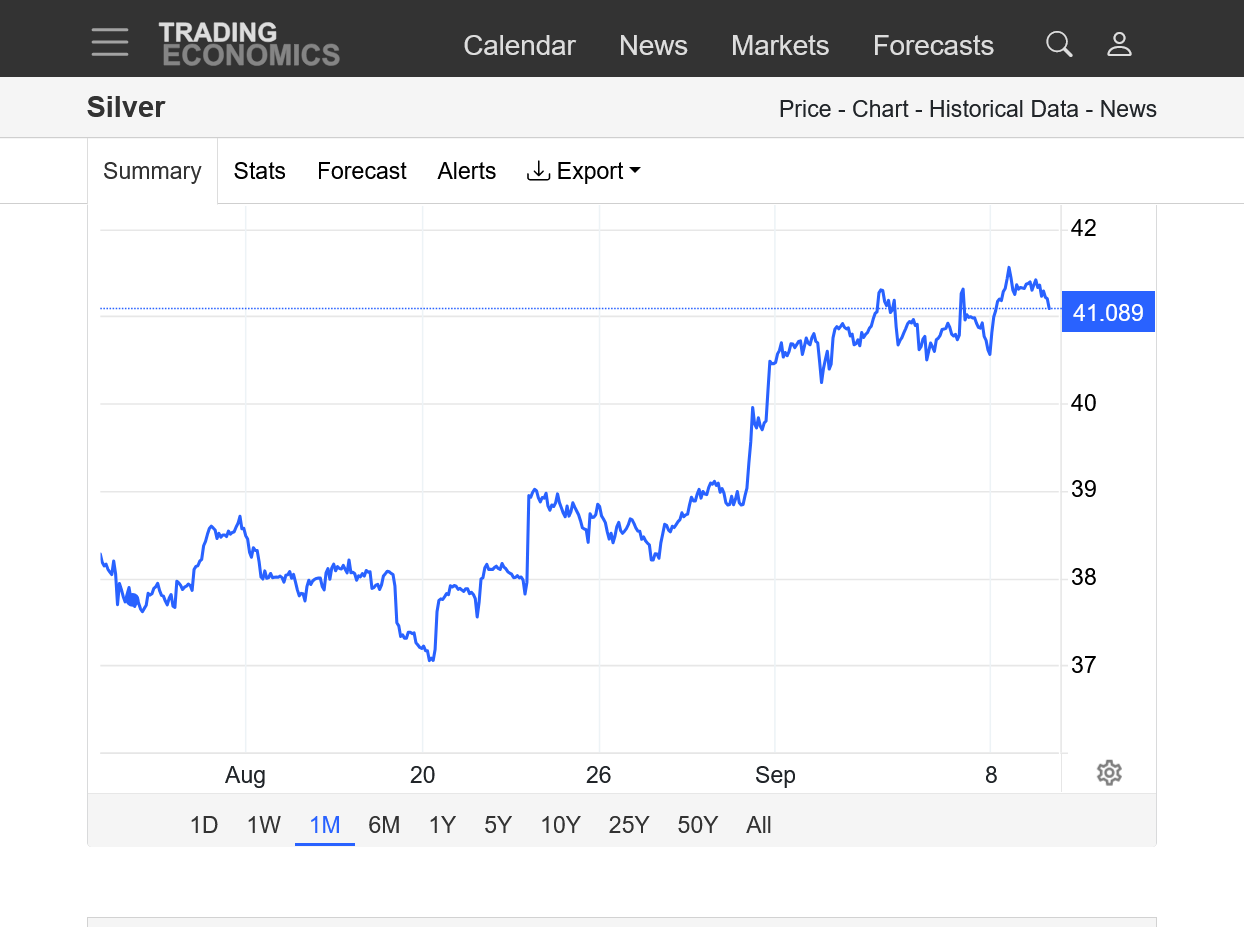Viewport: 1244px width, 927px height.
Task: Expand the Export dropdown
Action: tap(584, 171)
